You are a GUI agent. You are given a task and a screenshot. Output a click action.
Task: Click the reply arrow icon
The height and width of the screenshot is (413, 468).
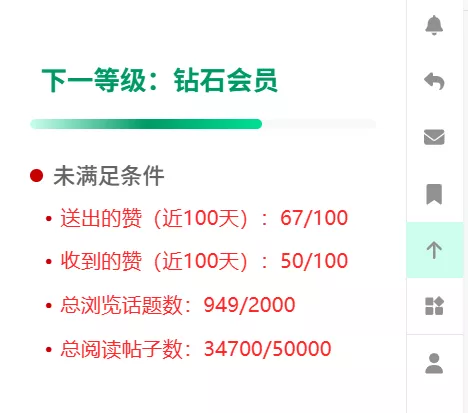(x=434, y=82)
